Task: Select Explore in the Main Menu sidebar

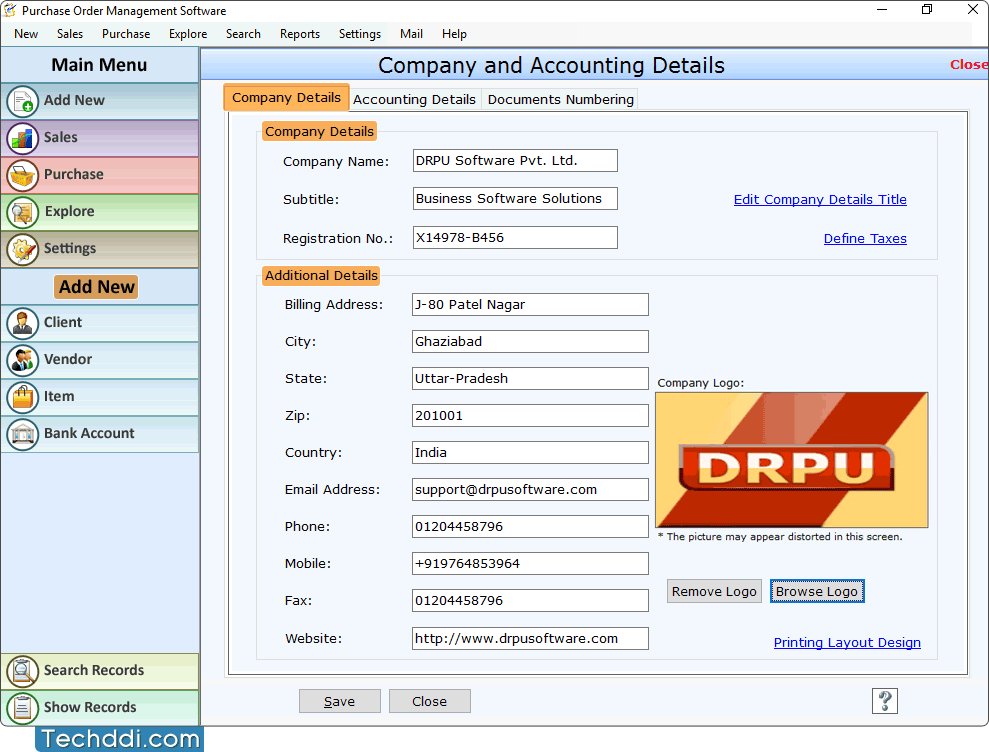Action: click(x=100, y=212)
